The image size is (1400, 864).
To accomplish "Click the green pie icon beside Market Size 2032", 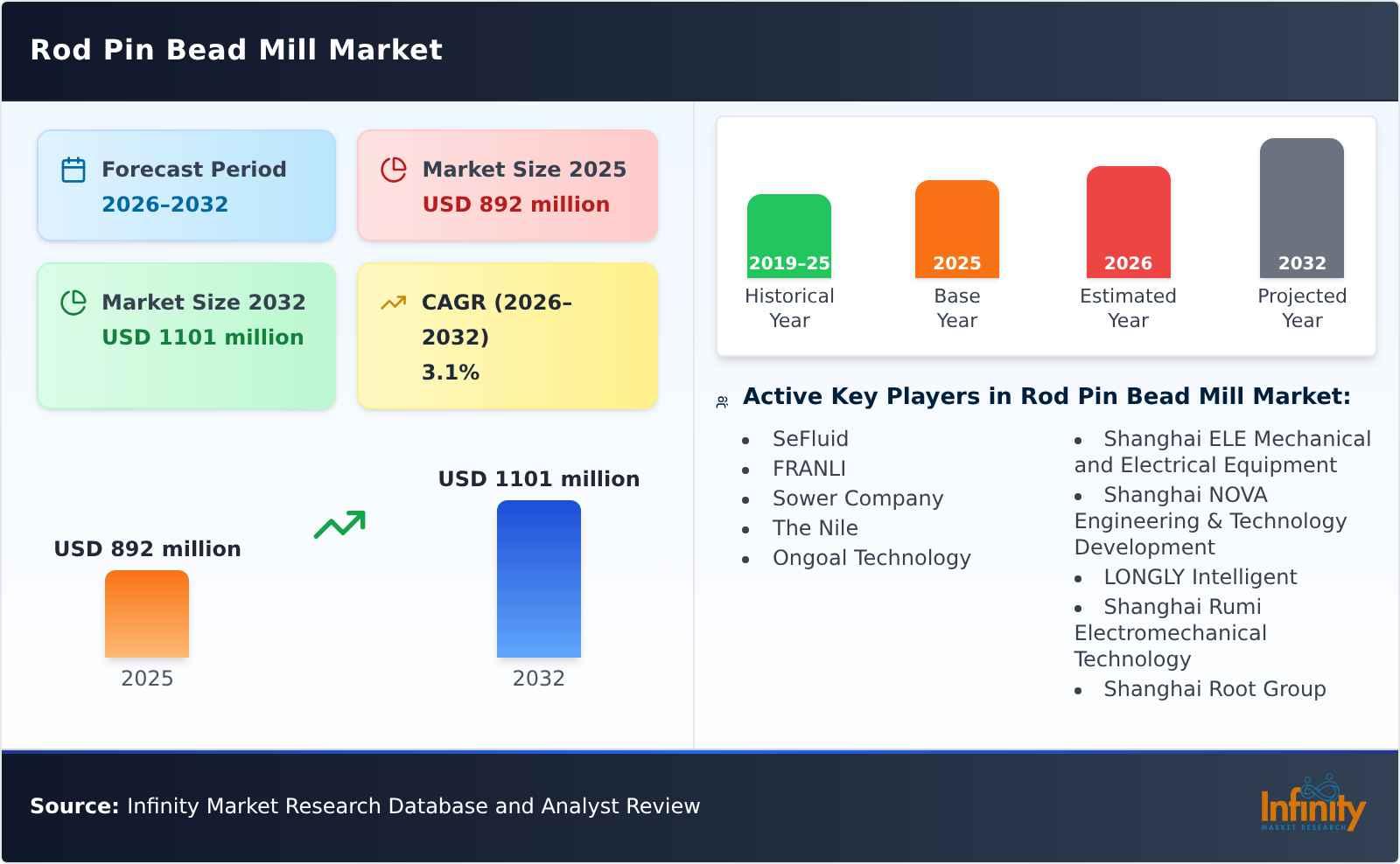I will (73, 303).
